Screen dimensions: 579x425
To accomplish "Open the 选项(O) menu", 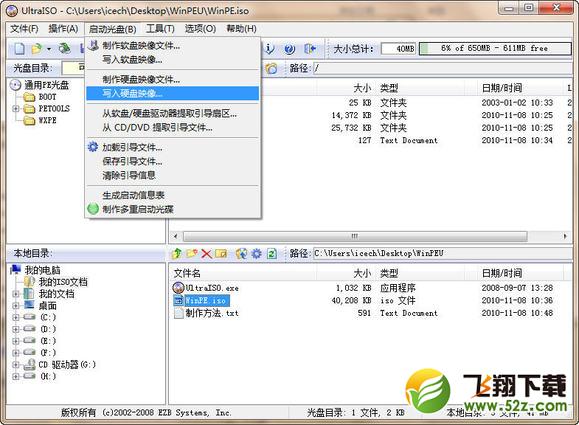I will [x=200, y=29].
